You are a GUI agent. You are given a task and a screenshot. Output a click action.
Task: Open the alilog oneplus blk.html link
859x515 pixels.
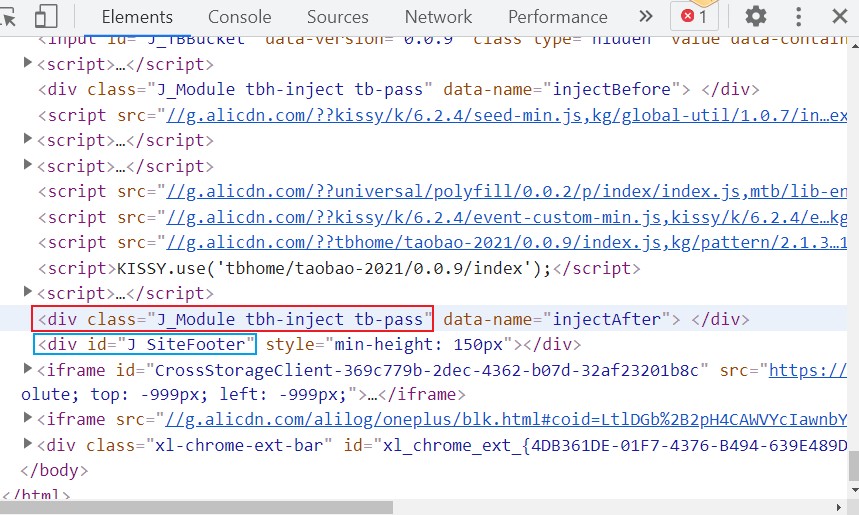point(506,420)
